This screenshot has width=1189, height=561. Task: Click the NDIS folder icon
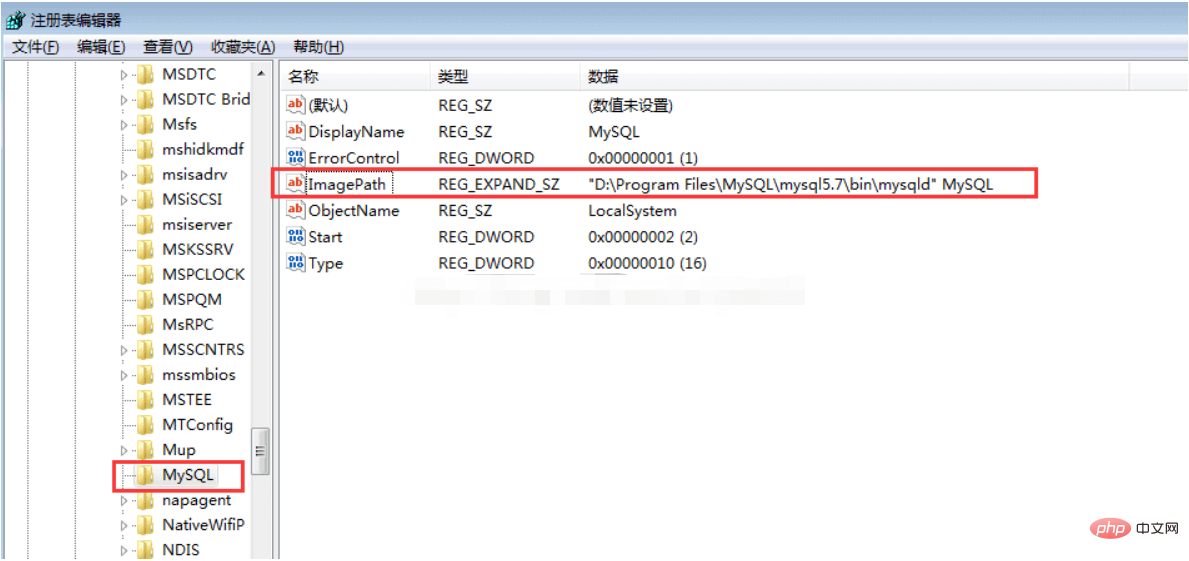pyautogui.click(x=145, y=549)
